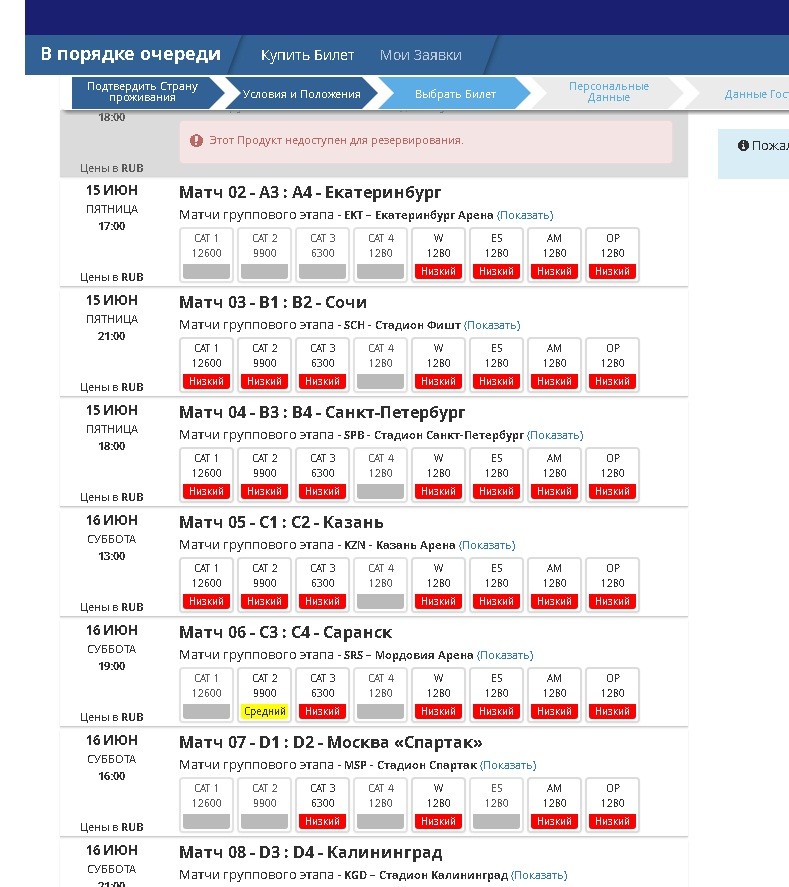Click the info icon in the right-hand panel
This screenshot has height=887, width=789.
[x=743, y=145]
